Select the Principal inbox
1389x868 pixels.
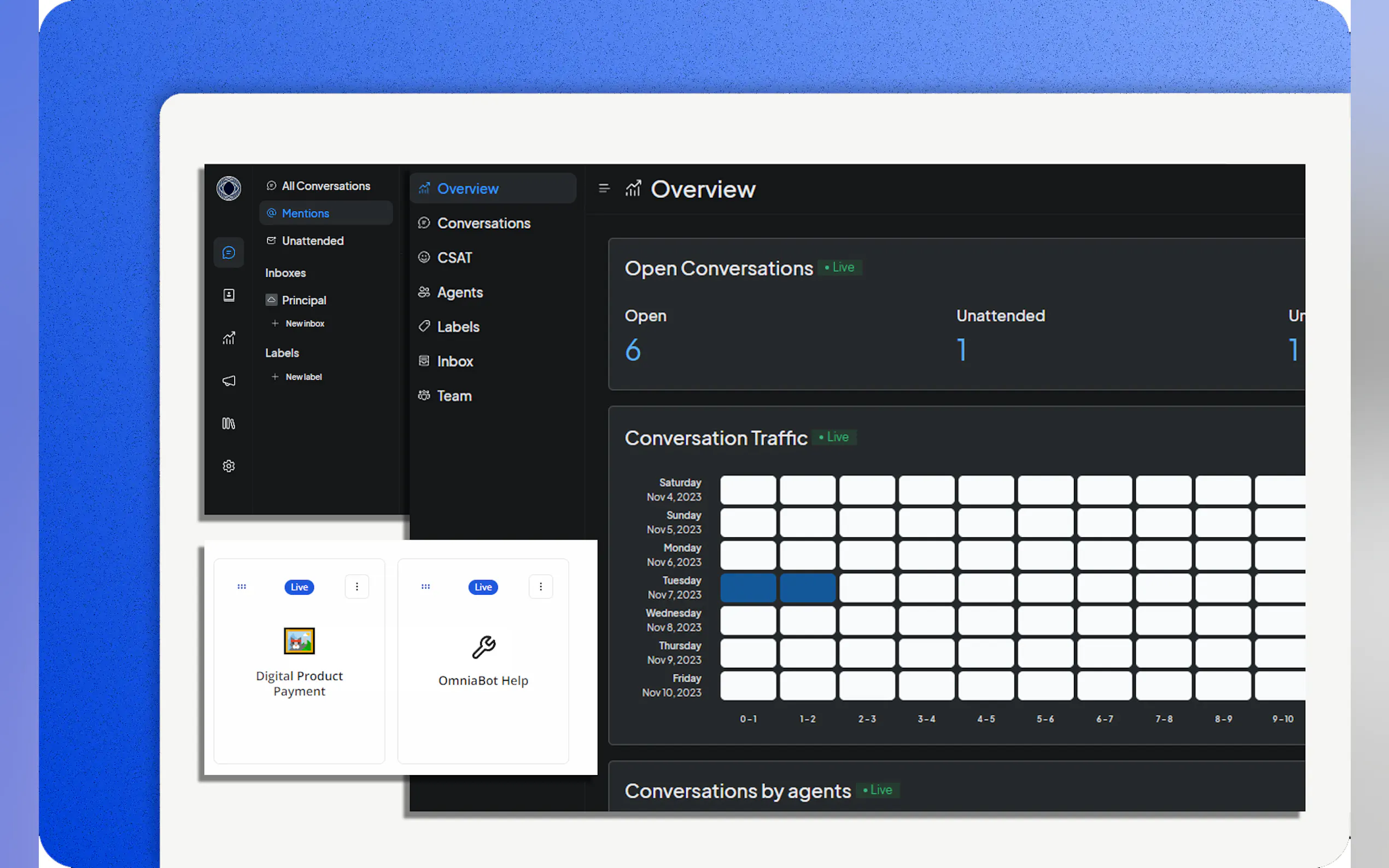pos(303,300)
